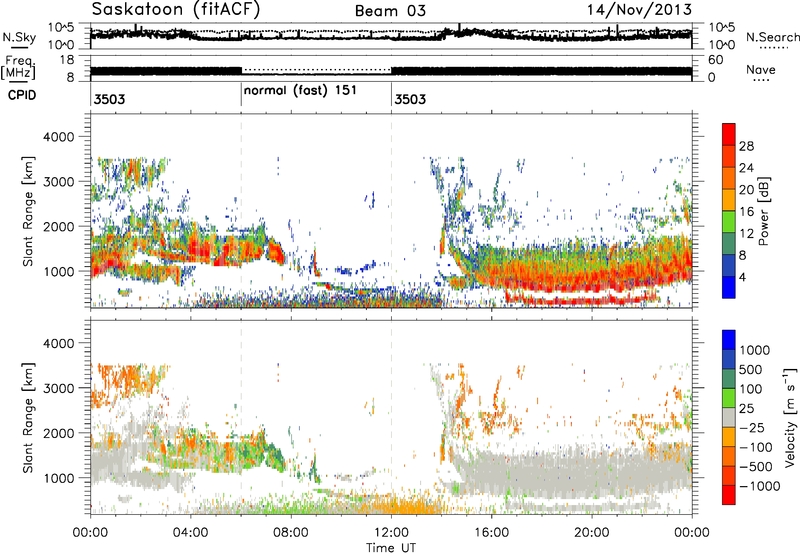
Task: Pick the red bottom Velocity colorbar segment
Action: click(x=729, y=495)
